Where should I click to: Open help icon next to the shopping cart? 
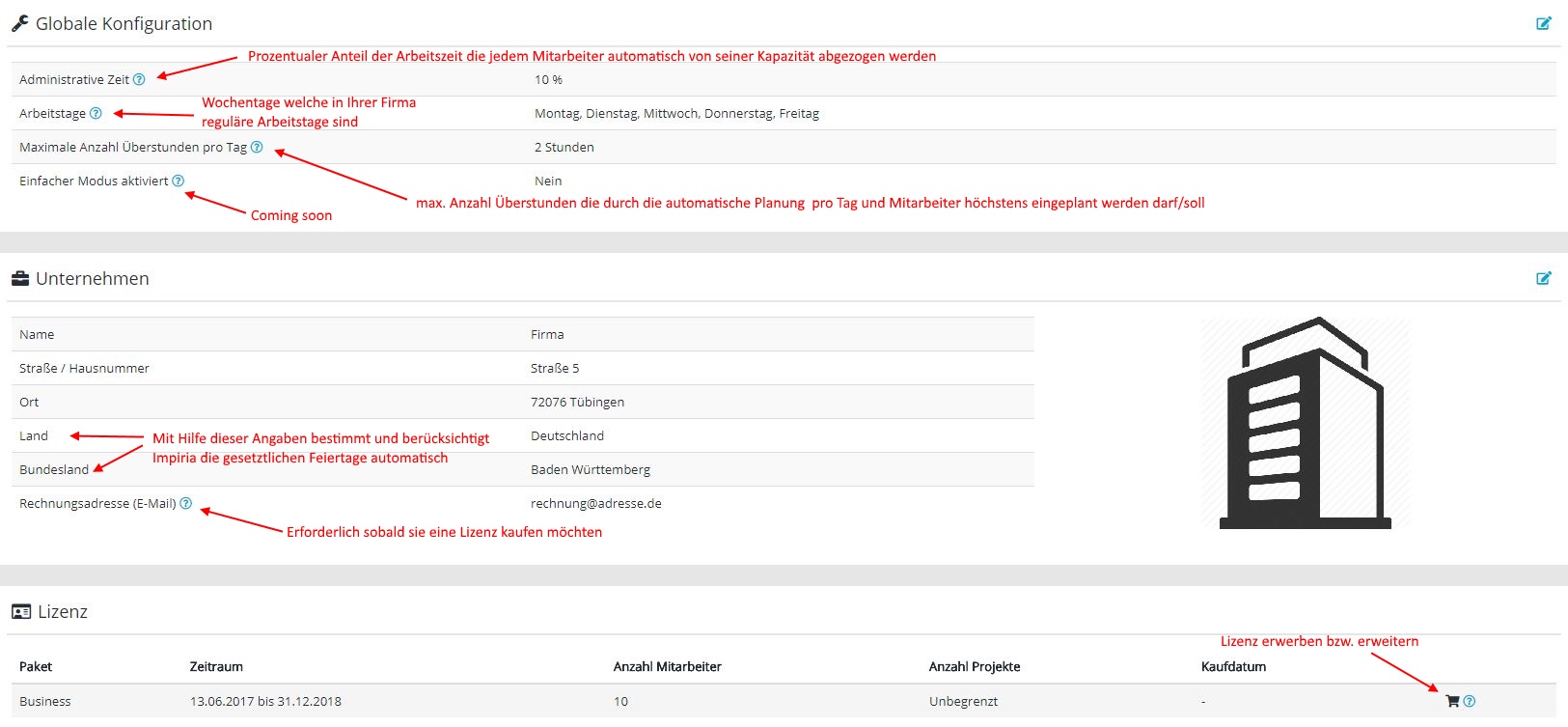[1470, 701]
